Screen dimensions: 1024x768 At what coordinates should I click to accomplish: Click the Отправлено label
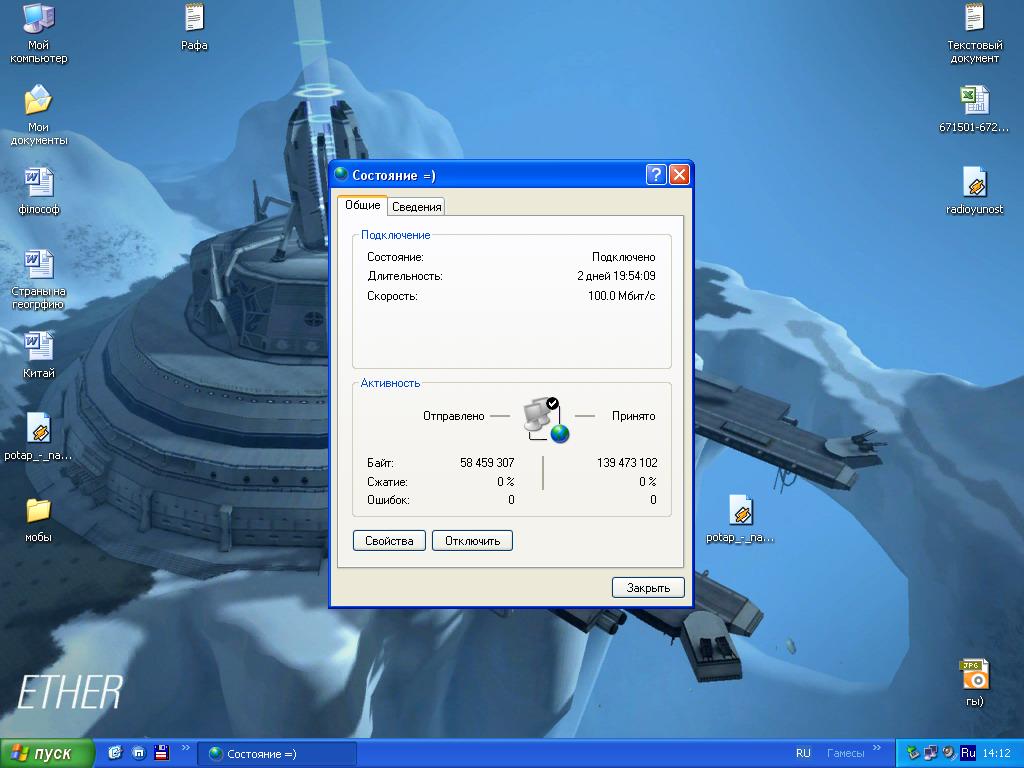tap(453, 416)
